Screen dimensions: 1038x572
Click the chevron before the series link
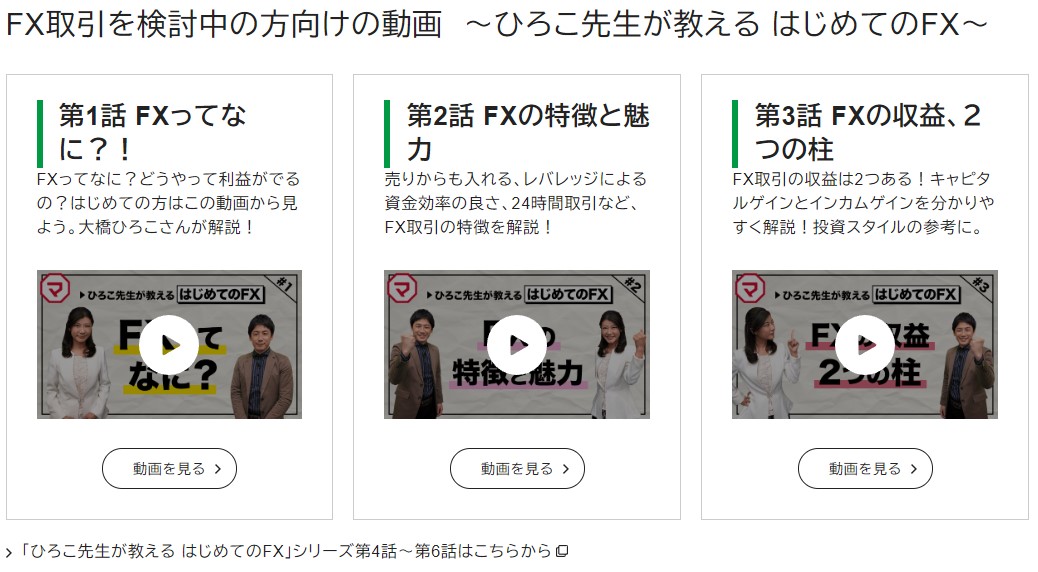pos(9,552)
